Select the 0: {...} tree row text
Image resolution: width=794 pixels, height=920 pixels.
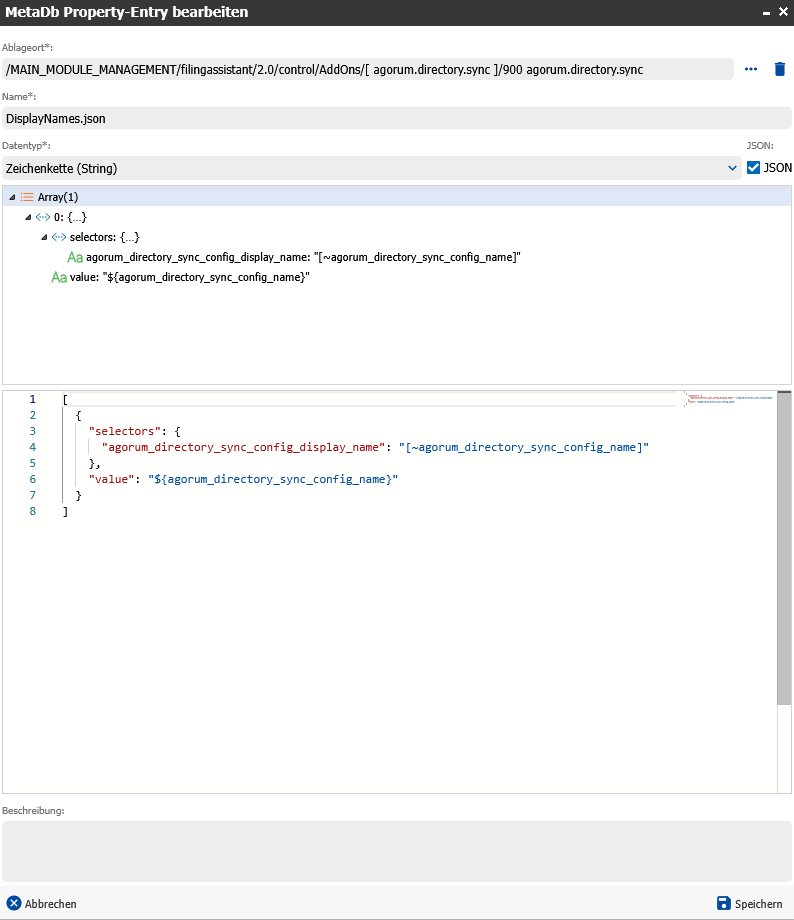70,217
